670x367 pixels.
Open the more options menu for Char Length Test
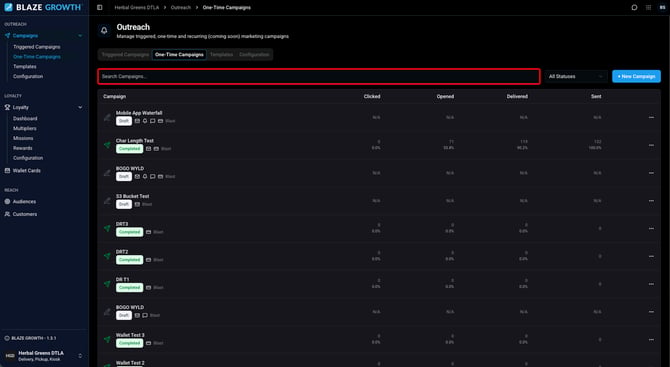coord(651,145)
